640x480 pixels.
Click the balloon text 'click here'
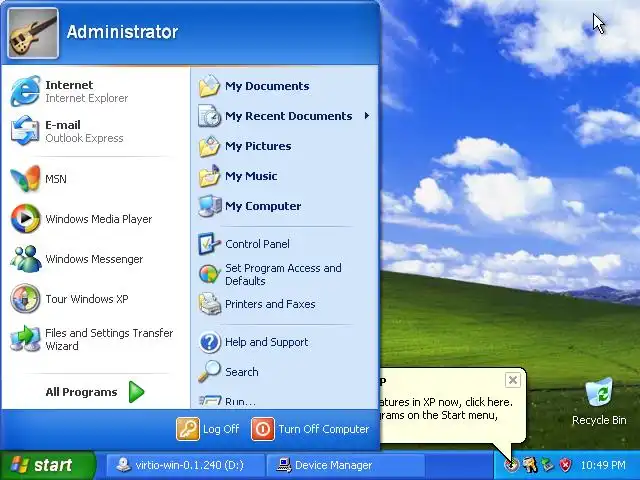coord(488,402)
